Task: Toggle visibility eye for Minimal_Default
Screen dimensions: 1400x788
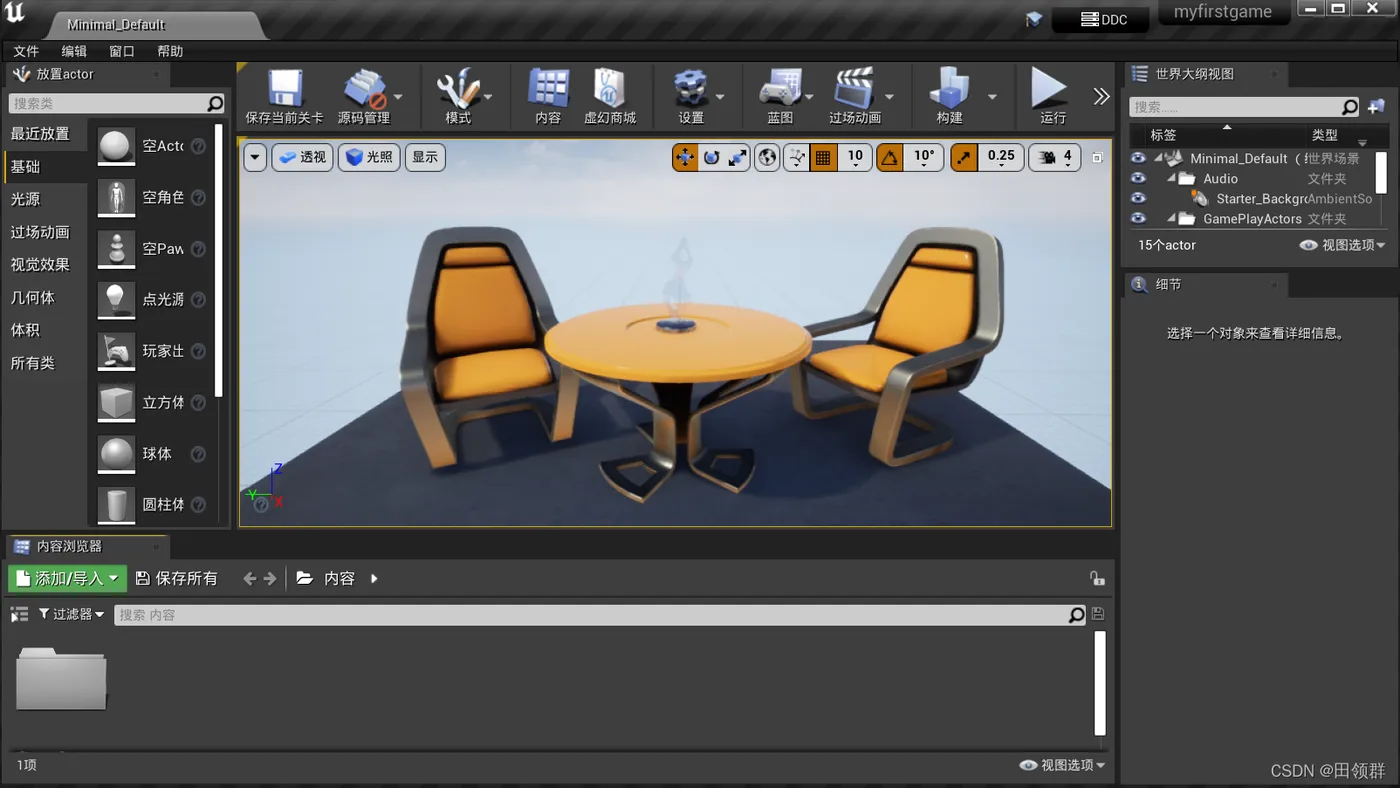Action: (1138, 158)
